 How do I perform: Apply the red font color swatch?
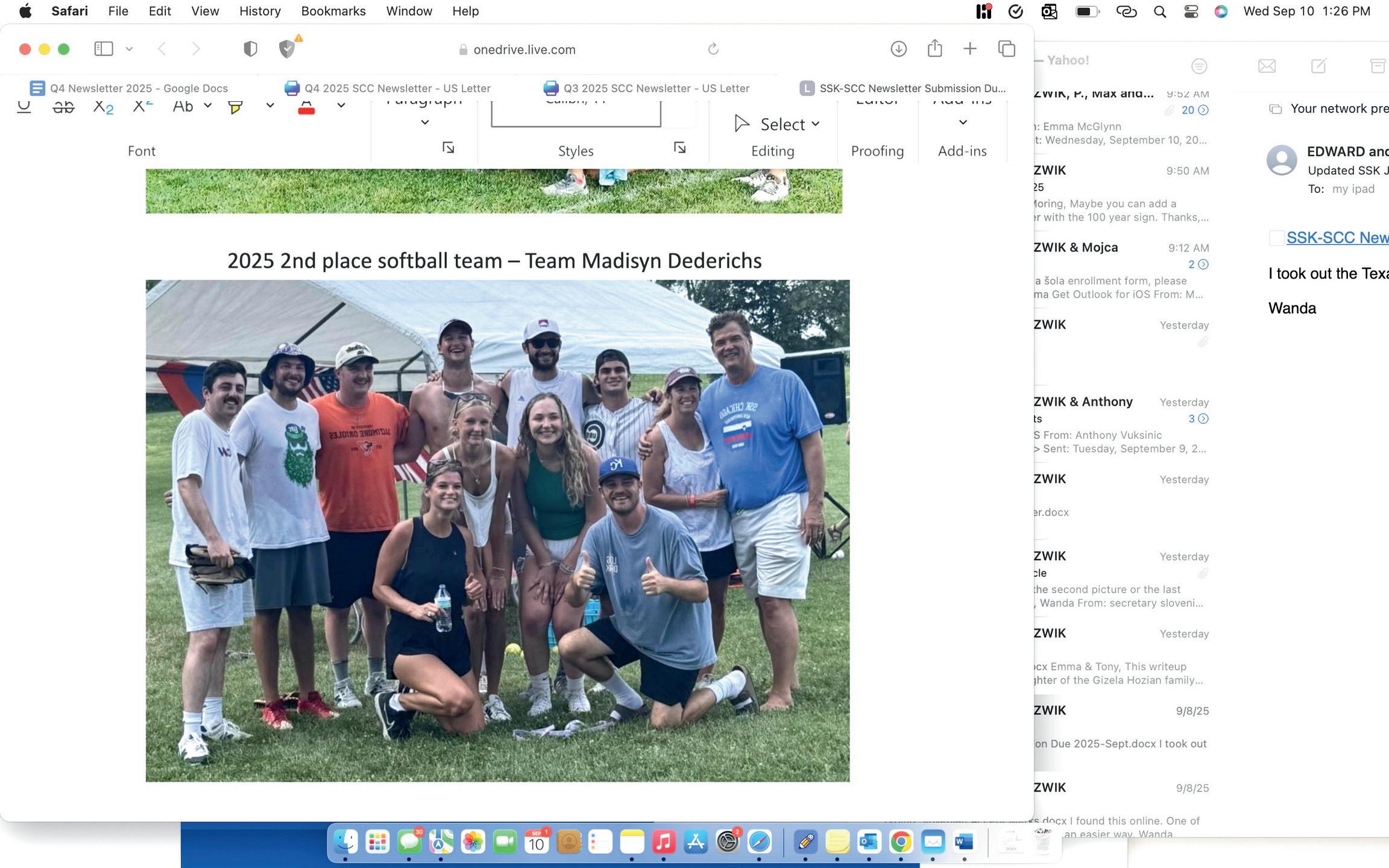click(x=306, y=107)
